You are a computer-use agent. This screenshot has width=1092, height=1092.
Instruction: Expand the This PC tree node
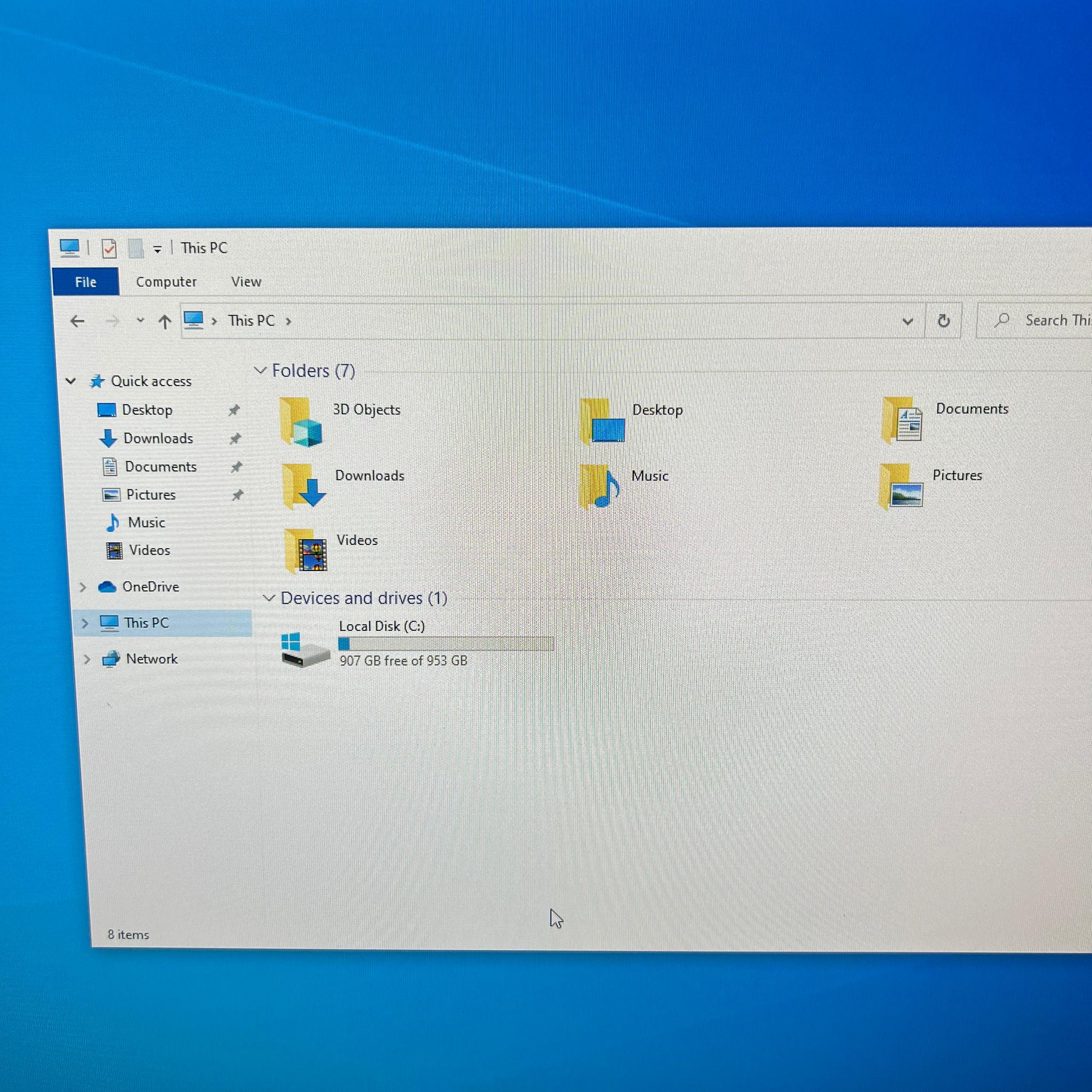point(85,623)
